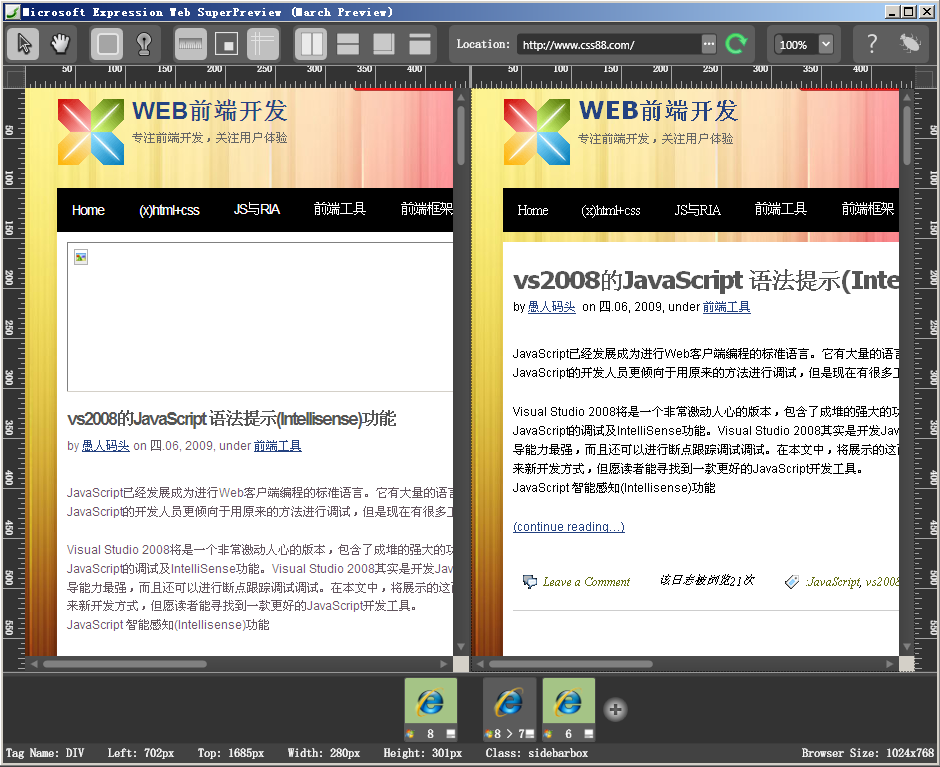The width and height of the screenshot is (940, 767).
Task: Click the (continue reading...) link
Action: coord(569,527)
